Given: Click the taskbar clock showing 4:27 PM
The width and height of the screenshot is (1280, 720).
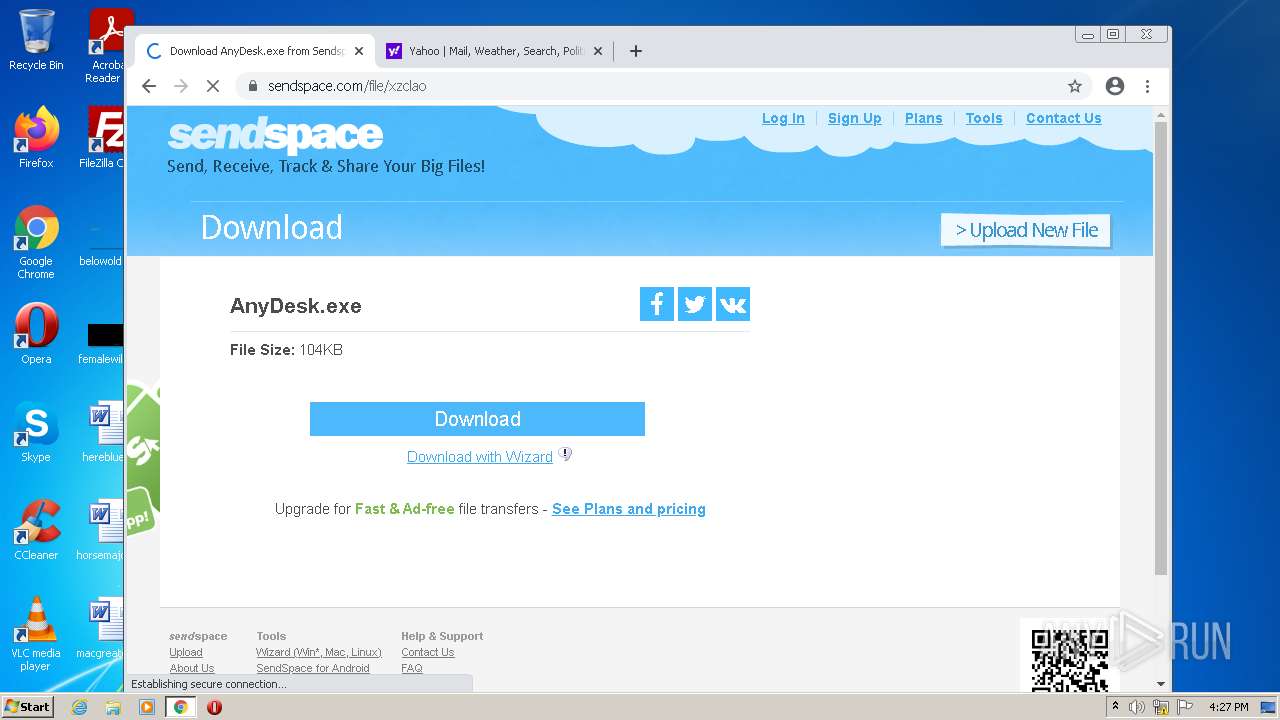Looking at the screenshot, I should (x=1228, y=707).
